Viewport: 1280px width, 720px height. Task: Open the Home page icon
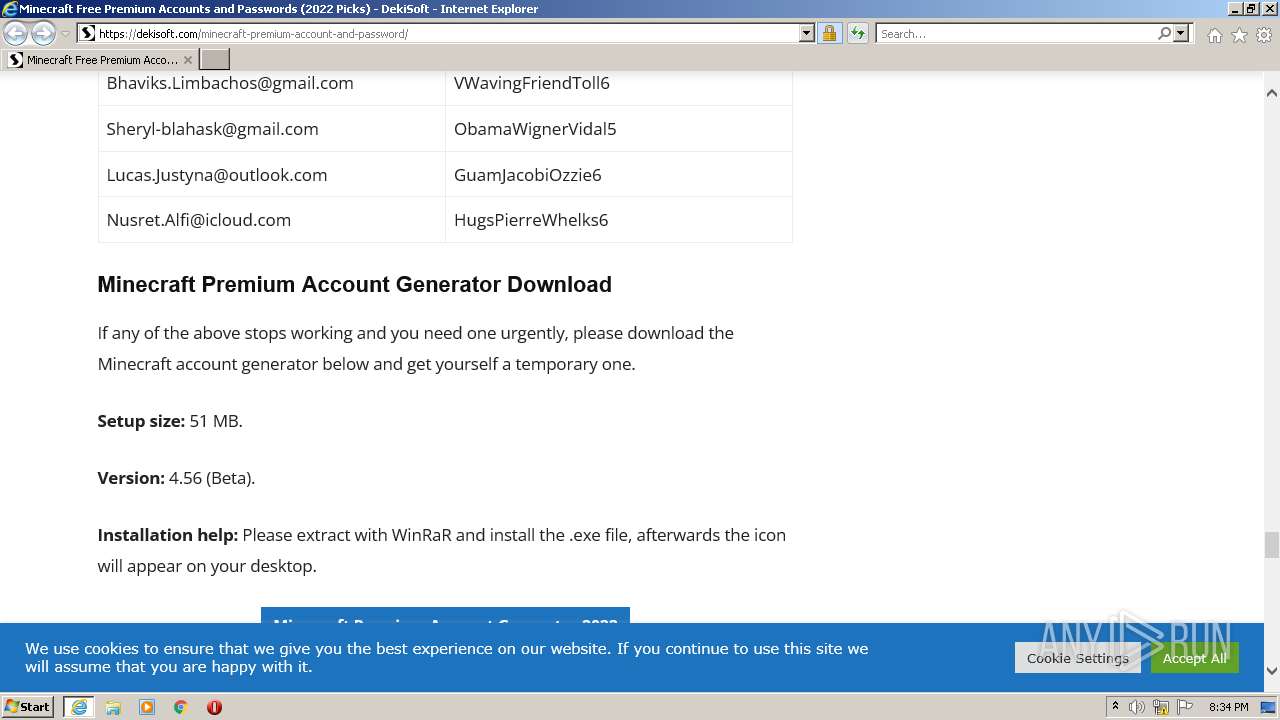1214,35
